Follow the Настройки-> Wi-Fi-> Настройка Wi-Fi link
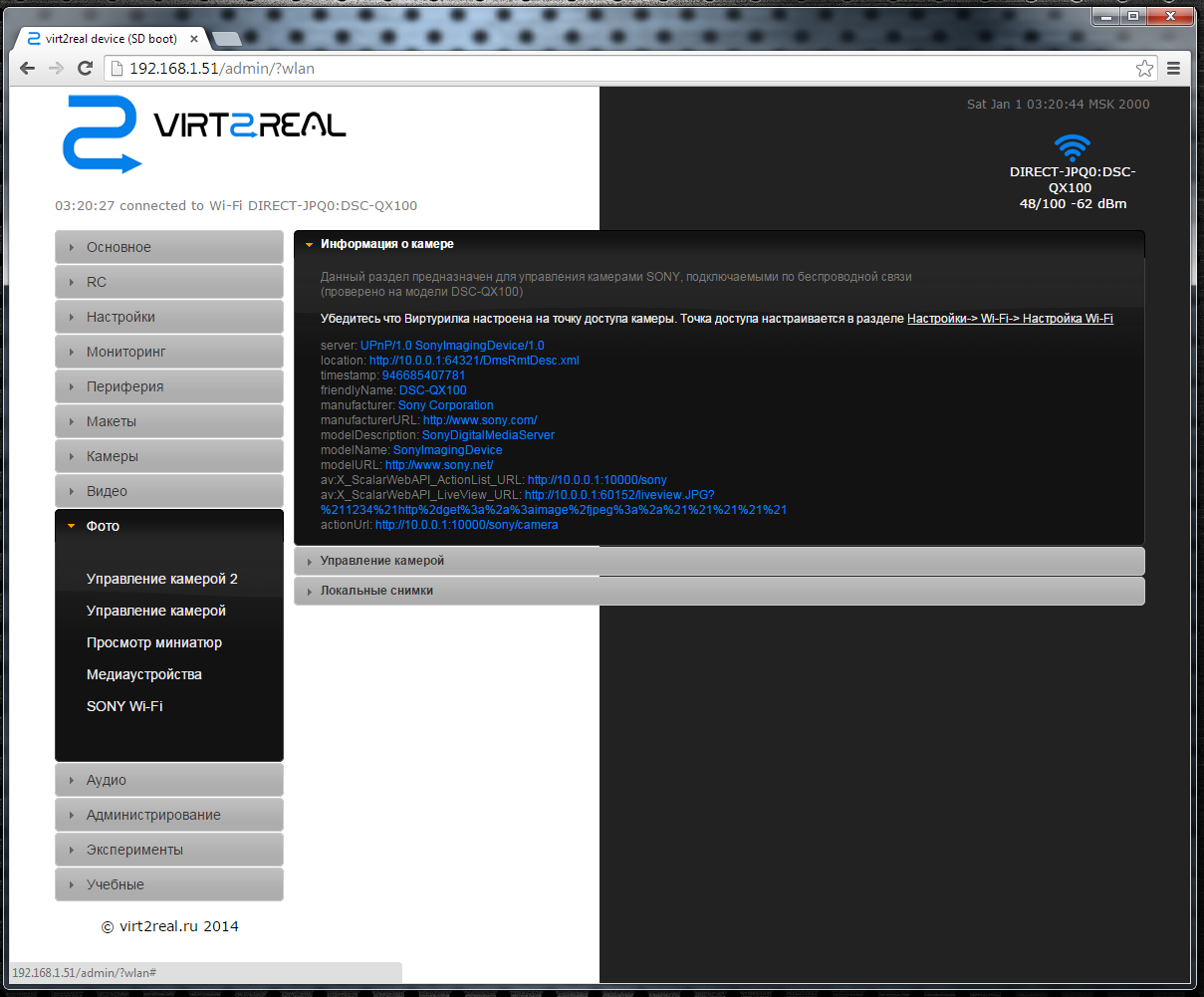Screen dimensions: 1204x997 [x=1010, y=319]
